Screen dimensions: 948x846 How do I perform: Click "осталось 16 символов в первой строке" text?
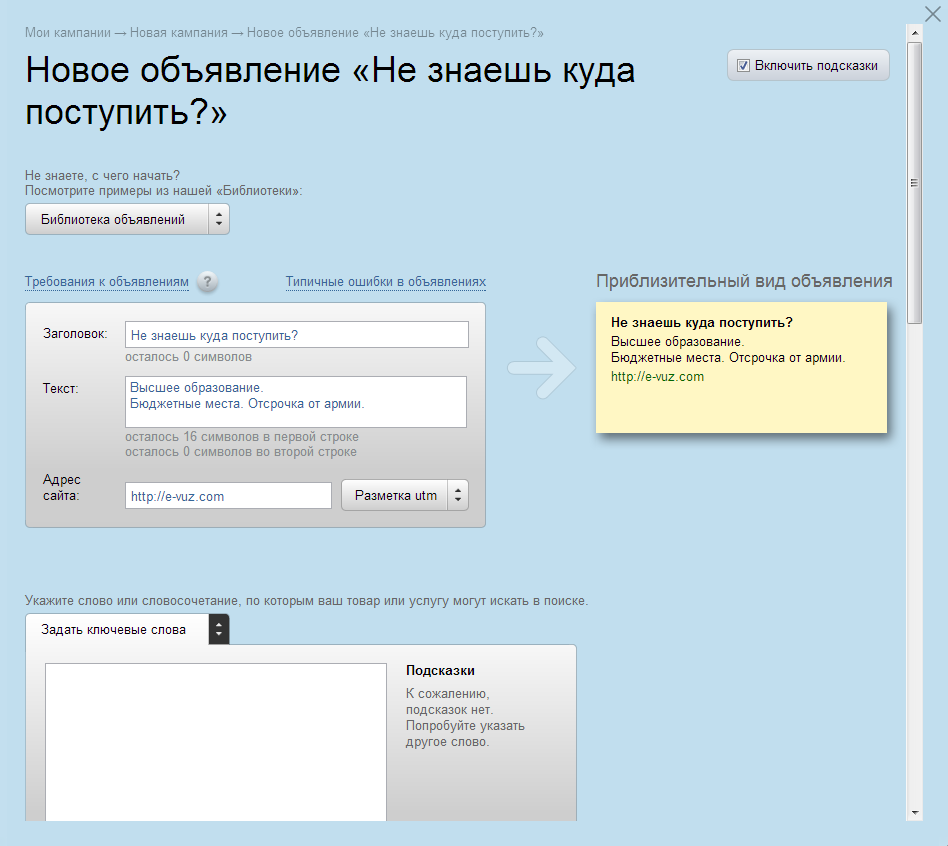point(242,437)
